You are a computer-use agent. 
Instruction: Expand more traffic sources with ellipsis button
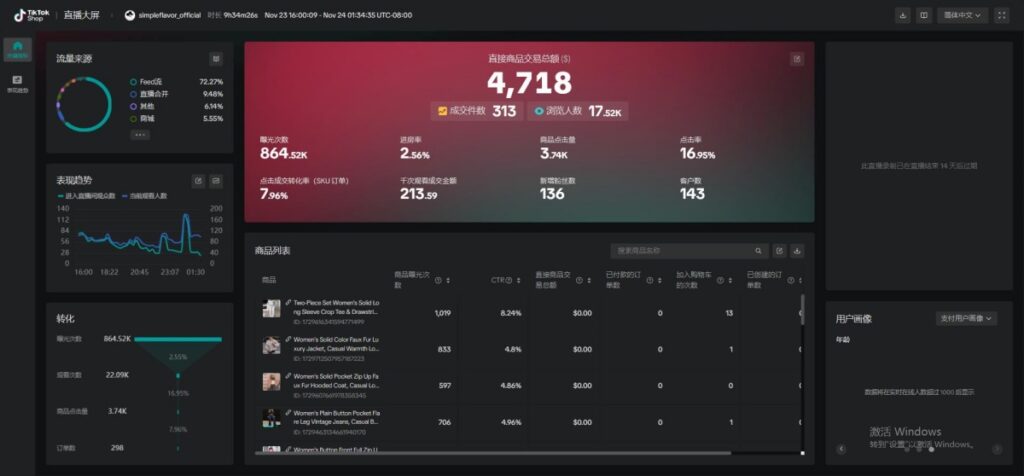click(x=139, y=134)
